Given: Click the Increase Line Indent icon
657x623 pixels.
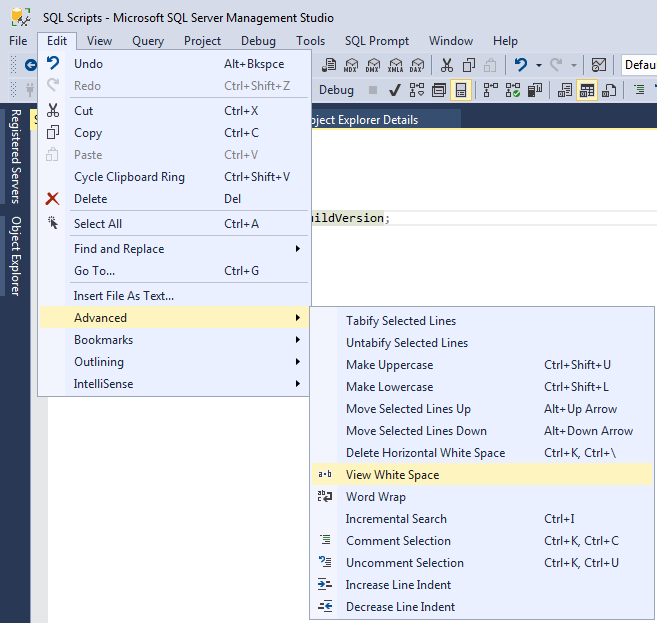Looking at the screenshot, I should (324, 585).
